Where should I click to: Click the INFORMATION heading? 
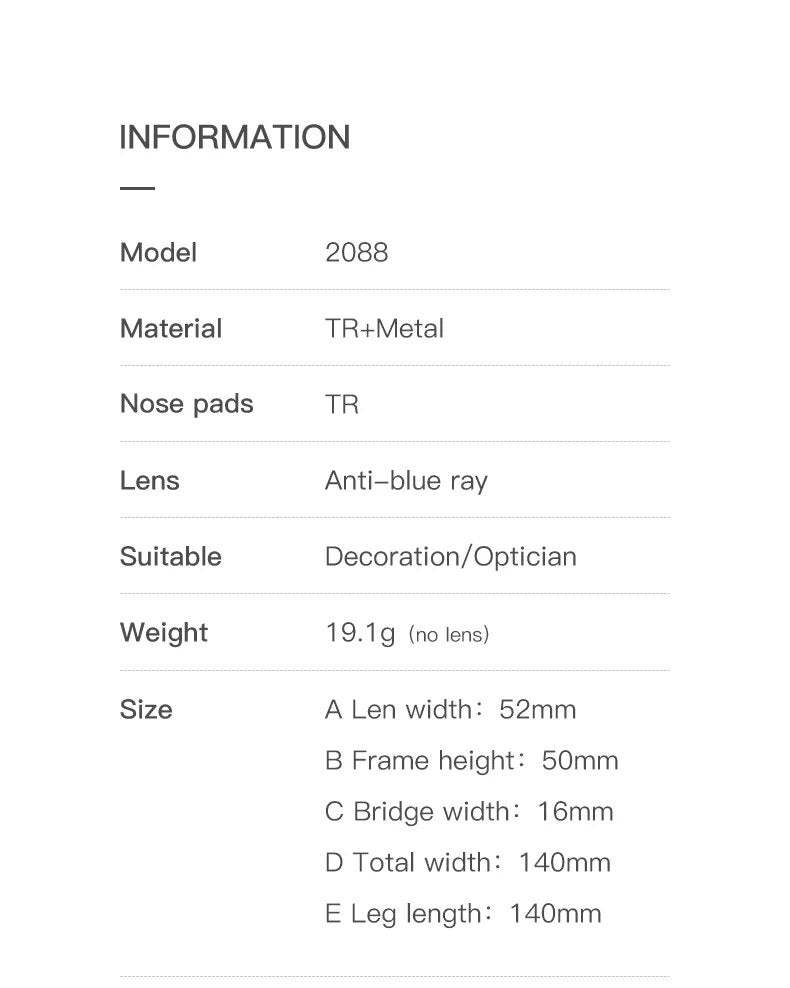tap(234, 137)
